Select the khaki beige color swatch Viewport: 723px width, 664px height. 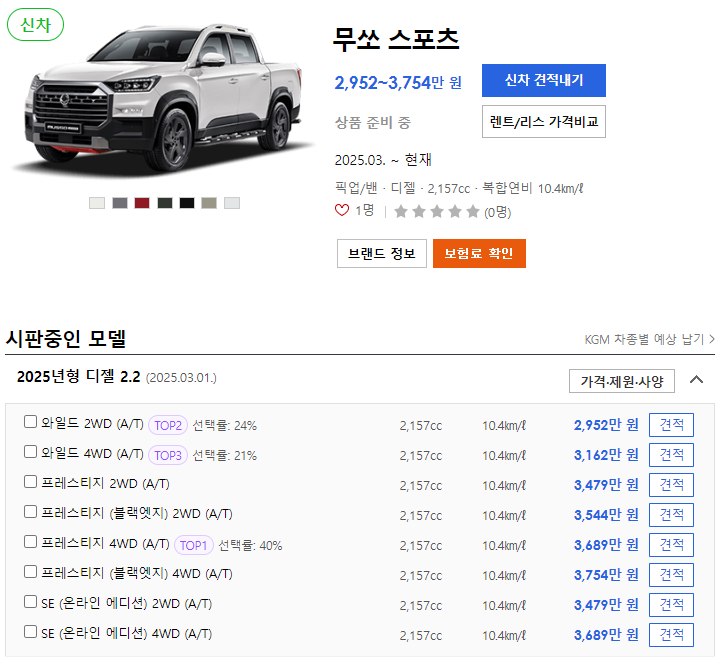[x=209, y=203]
